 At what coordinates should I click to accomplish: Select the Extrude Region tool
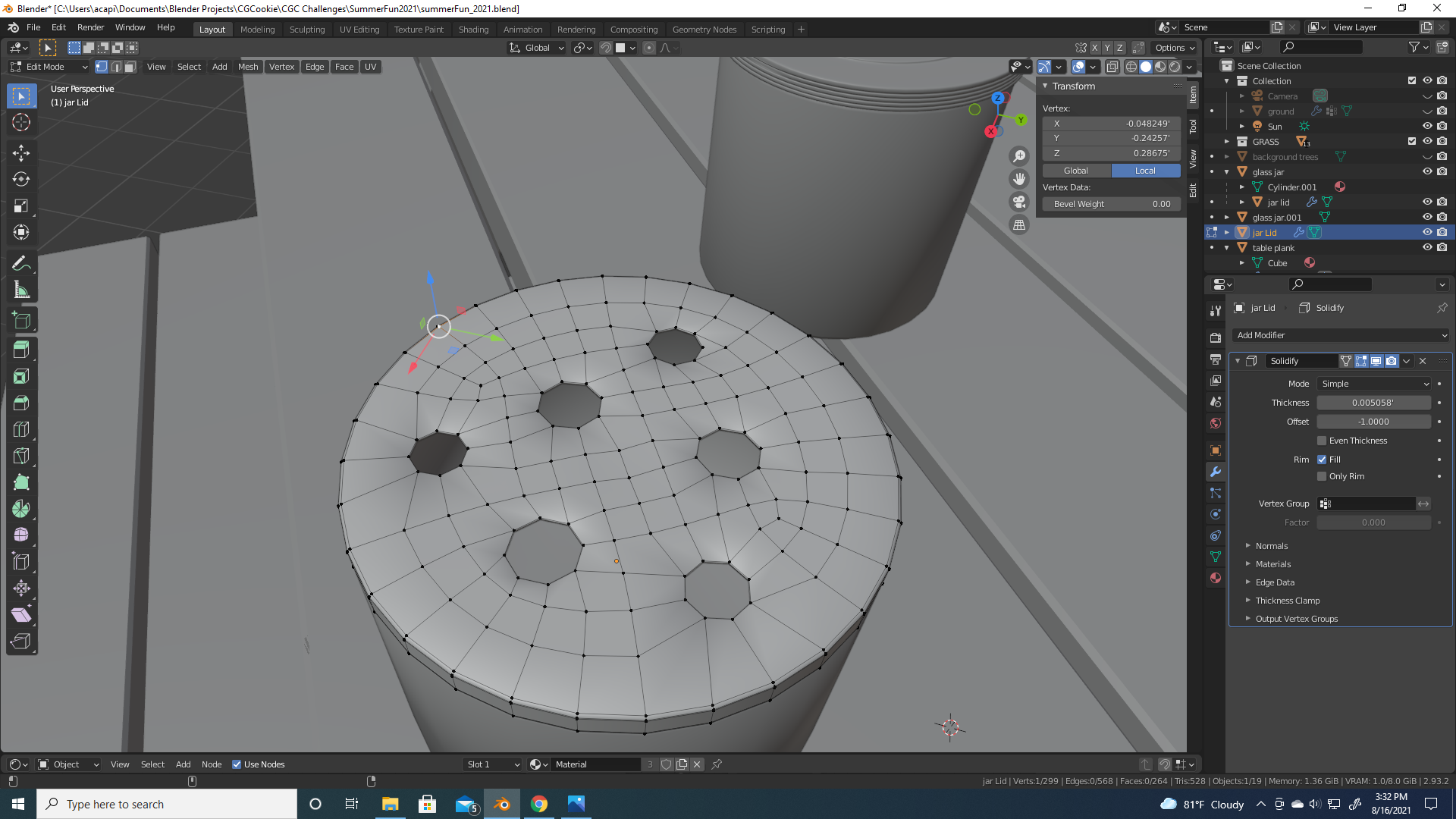click(21, 350)
